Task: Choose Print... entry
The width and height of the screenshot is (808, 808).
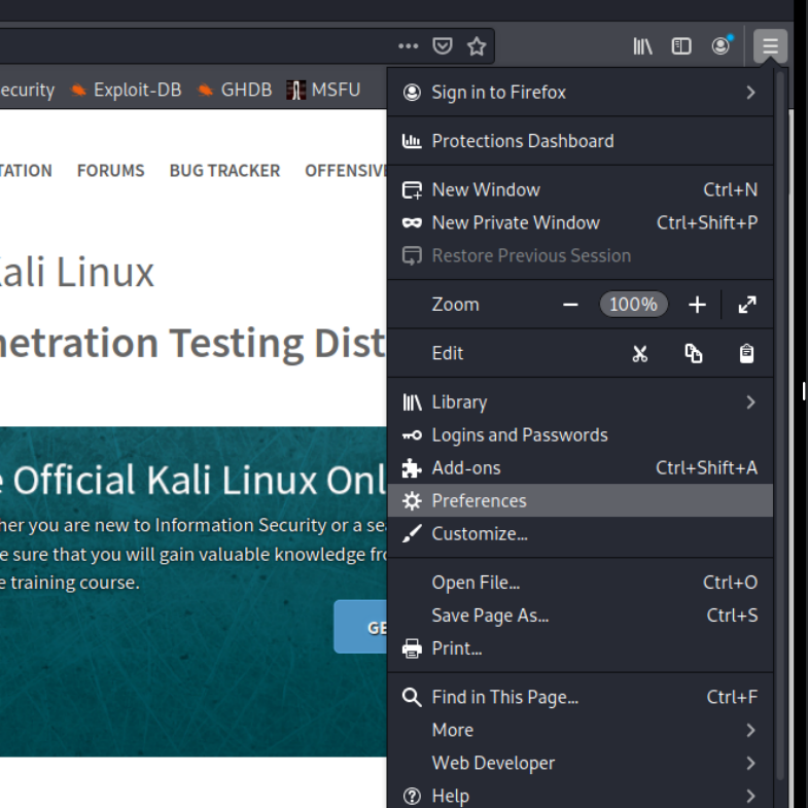Action: [x=580, y=649]
